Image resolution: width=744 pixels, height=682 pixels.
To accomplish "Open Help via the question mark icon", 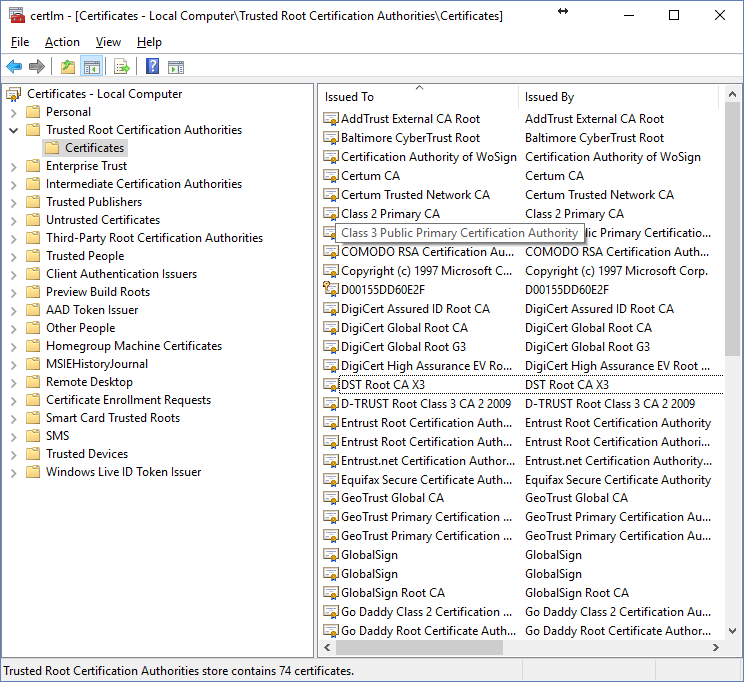I will click(x=152, y=67).
